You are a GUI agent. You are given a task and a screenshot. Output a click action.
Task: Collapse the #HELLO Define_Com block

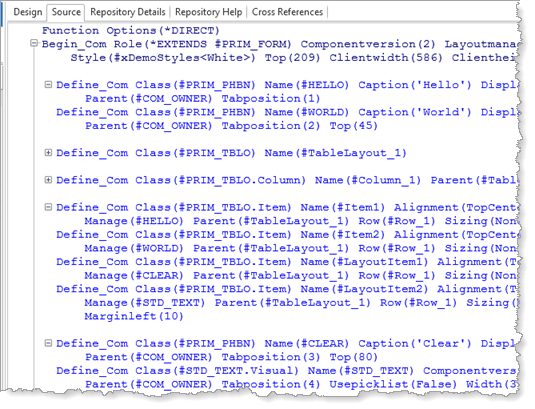click(x=48, y=84)
